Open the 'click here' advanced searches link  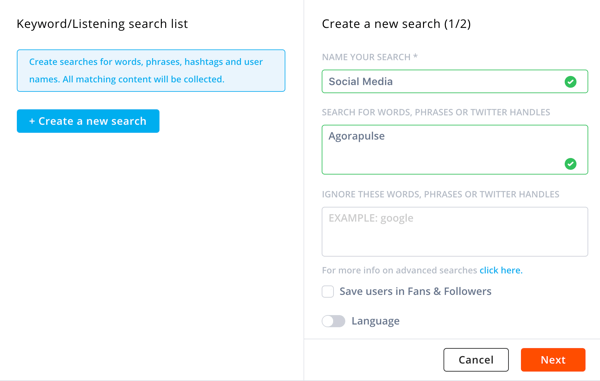point(501,270)
